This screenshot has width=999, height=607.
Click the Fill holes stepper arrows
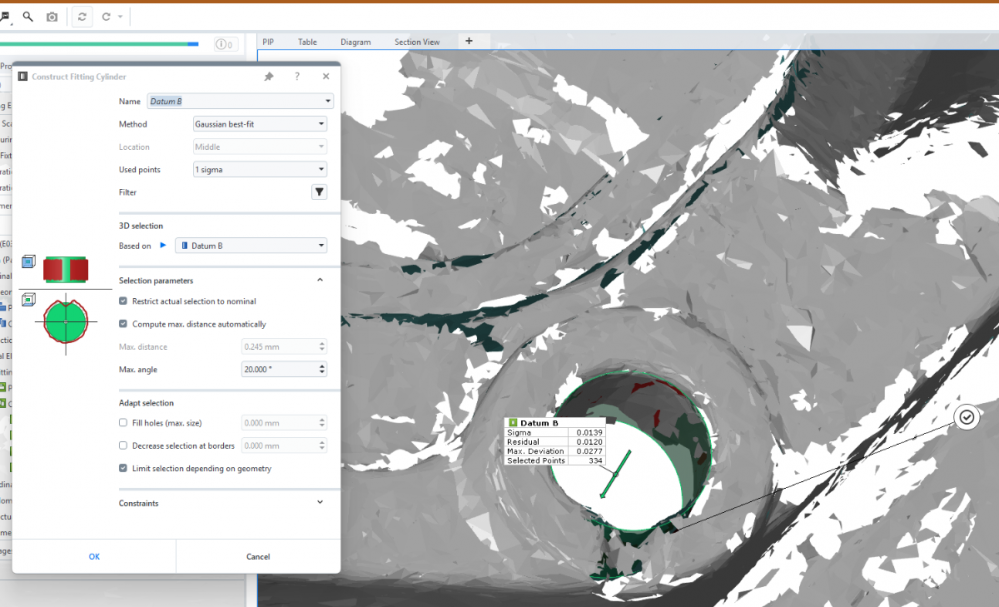322,423
